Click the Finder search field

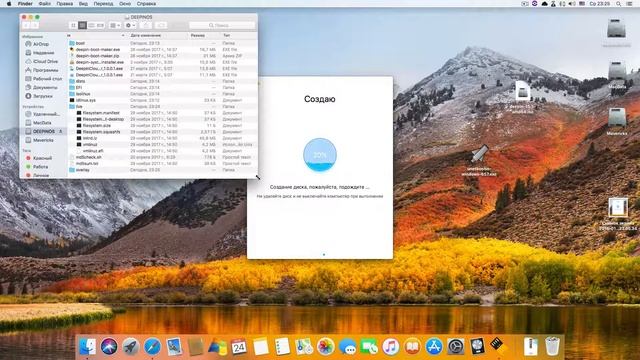222,25
